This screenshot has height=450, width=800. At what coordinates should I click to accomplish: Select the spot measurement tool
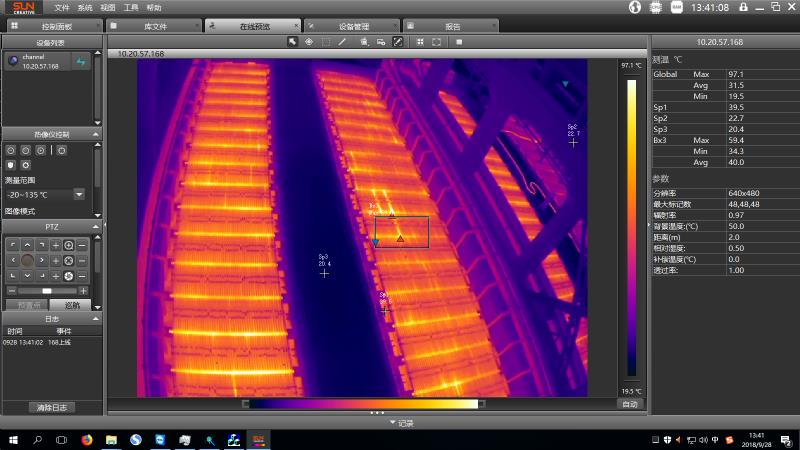pyautogui.click(x=308, y=42)
